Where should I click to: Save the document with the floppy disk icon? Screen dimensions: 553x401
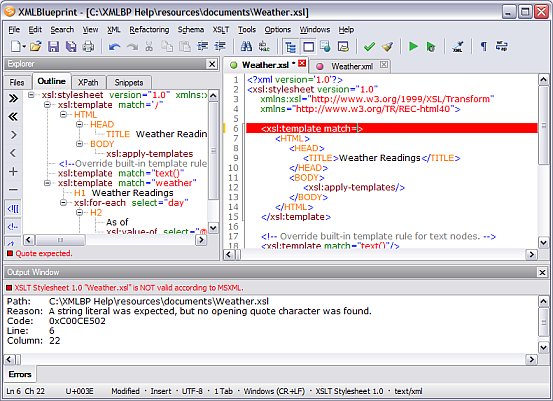[53, 46]
